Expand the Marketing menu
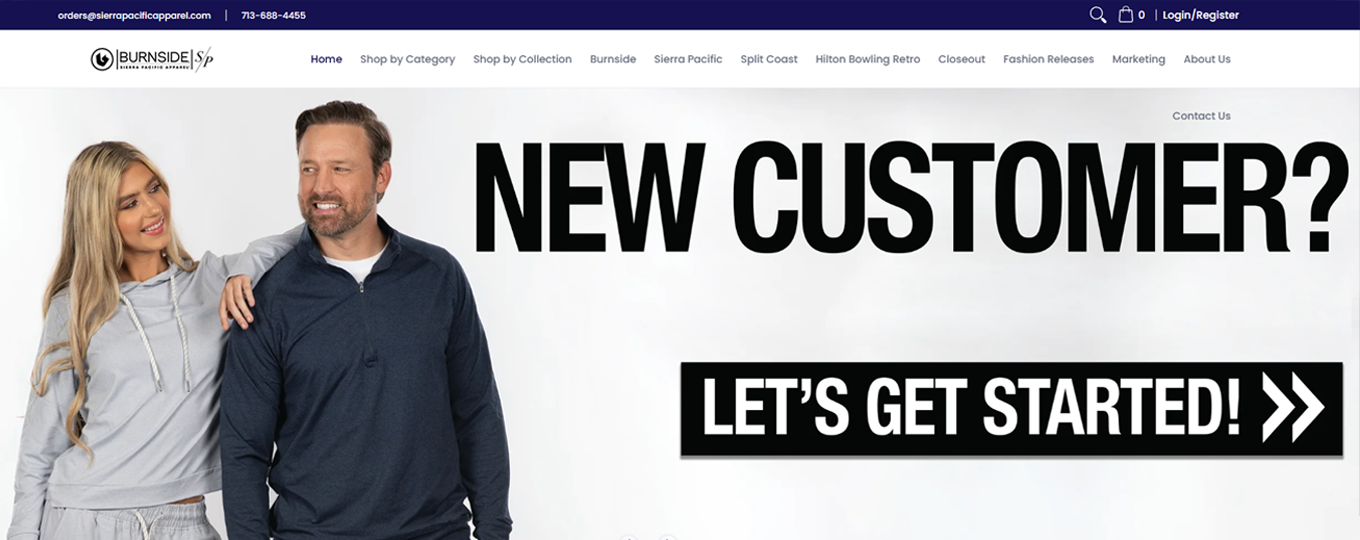1360x540 pixels. tap(1138, 59)
